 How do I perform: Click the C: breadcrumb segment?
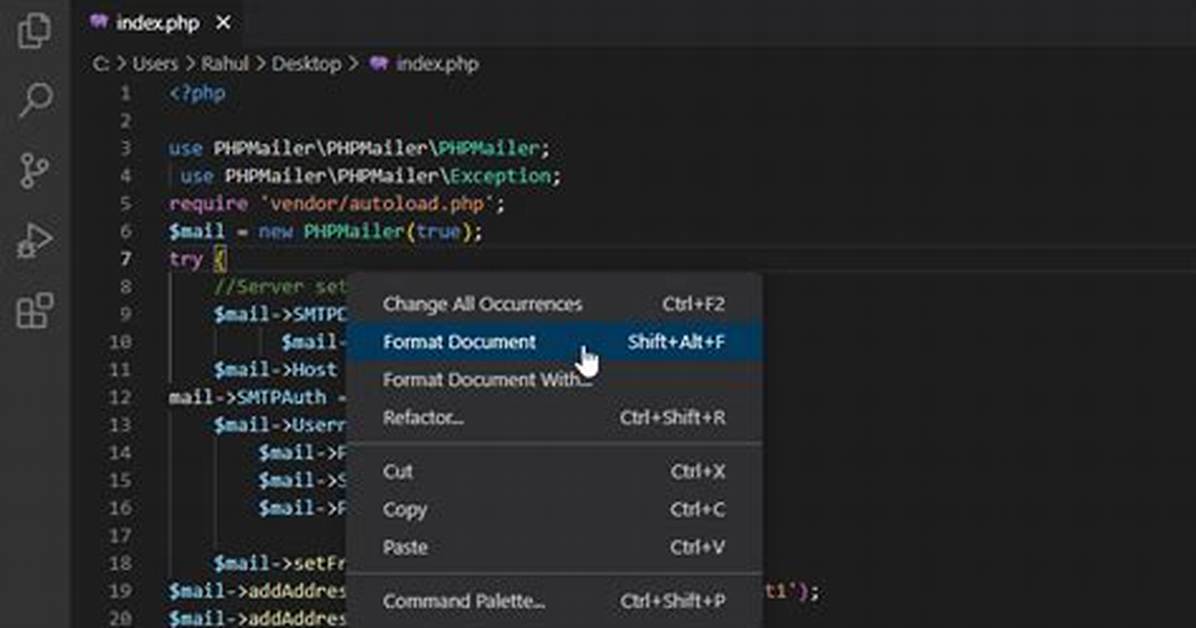[101, 63]
